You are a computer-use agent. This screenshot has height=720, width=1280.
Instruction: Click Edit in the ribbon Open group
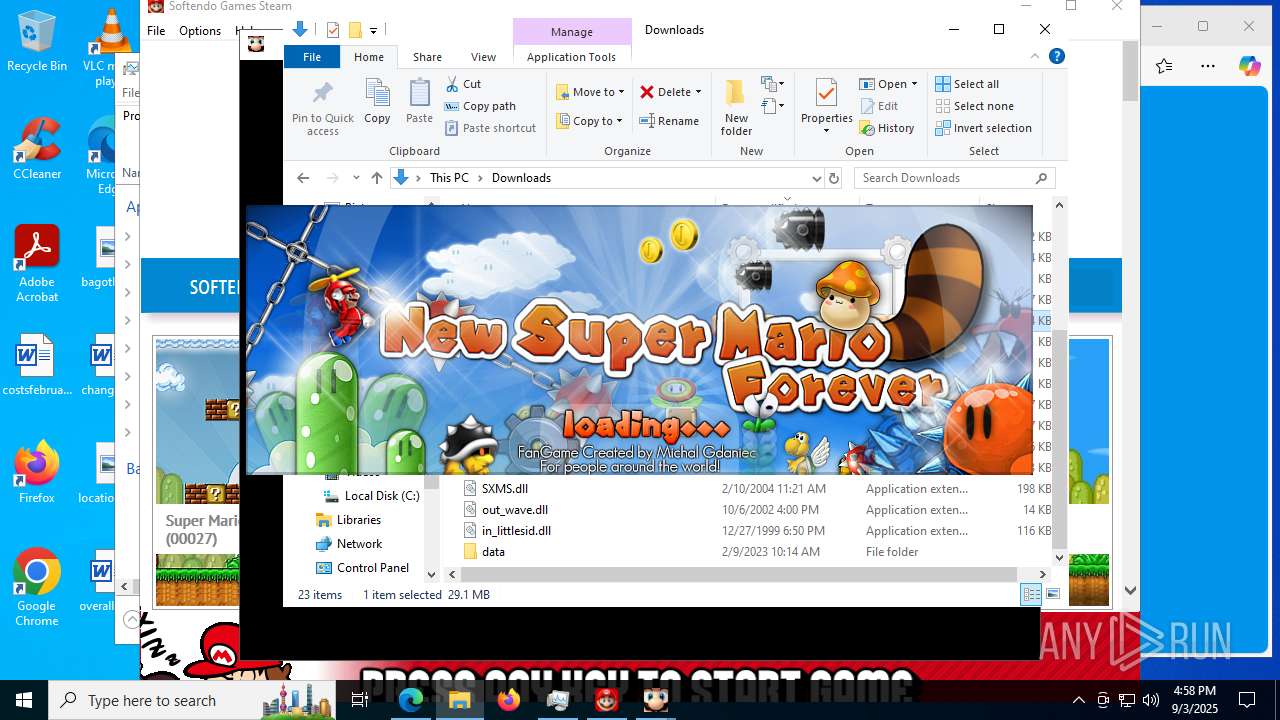click(879, 106)
